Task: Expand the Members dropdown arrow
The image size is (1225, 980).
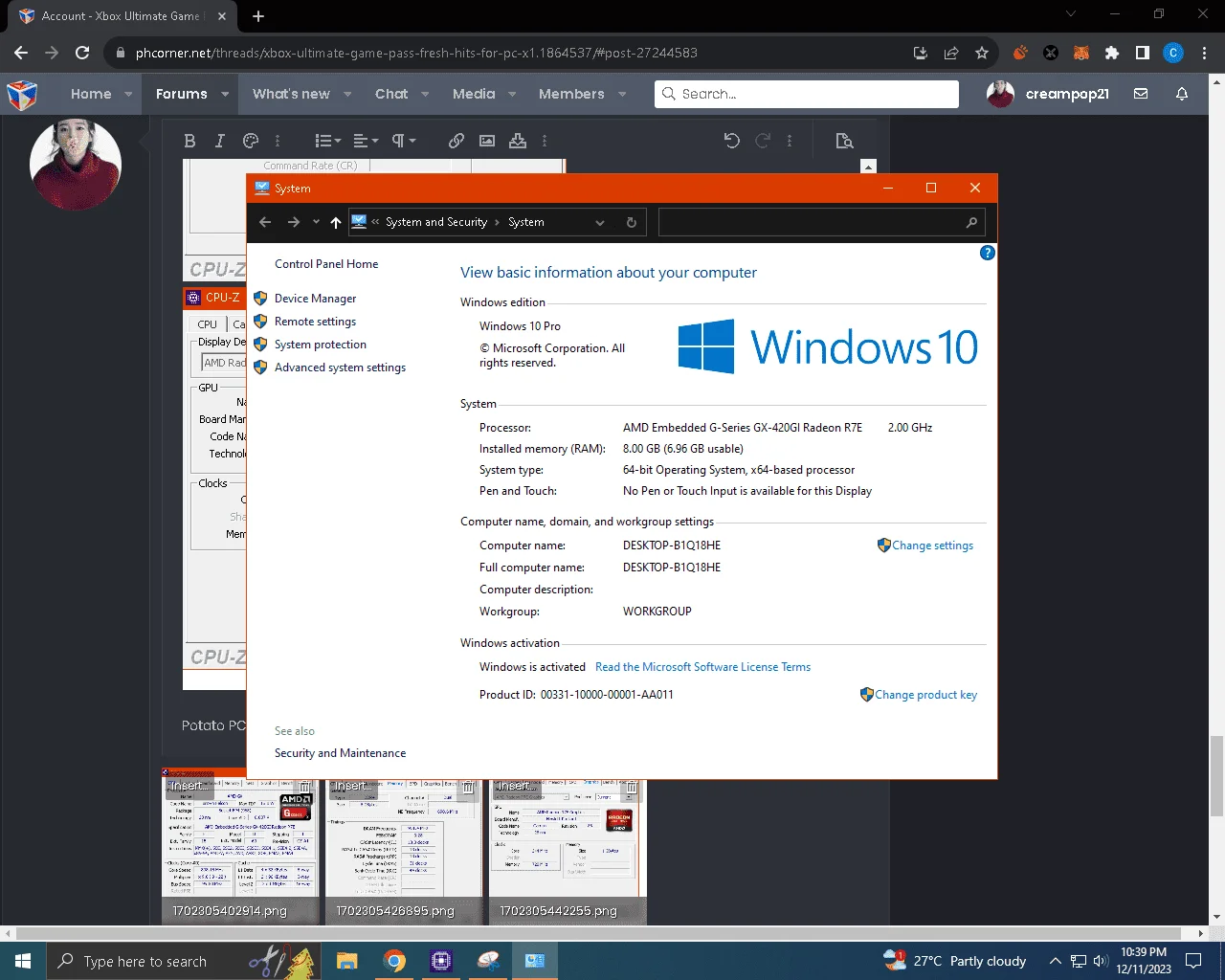Action: pyautogui.click(x=622, y=94)
